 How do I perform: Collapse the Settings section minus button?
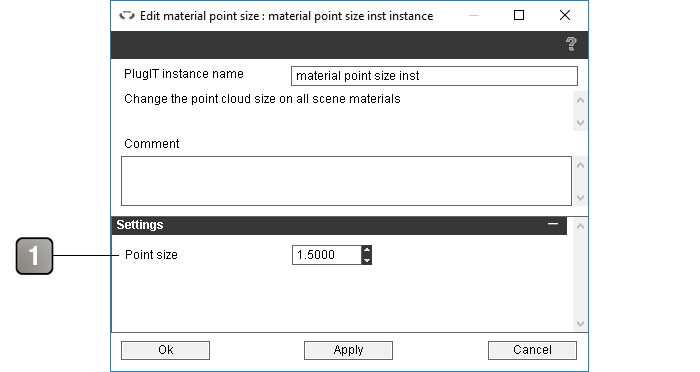pyautogui.click(x=553, y=224)
